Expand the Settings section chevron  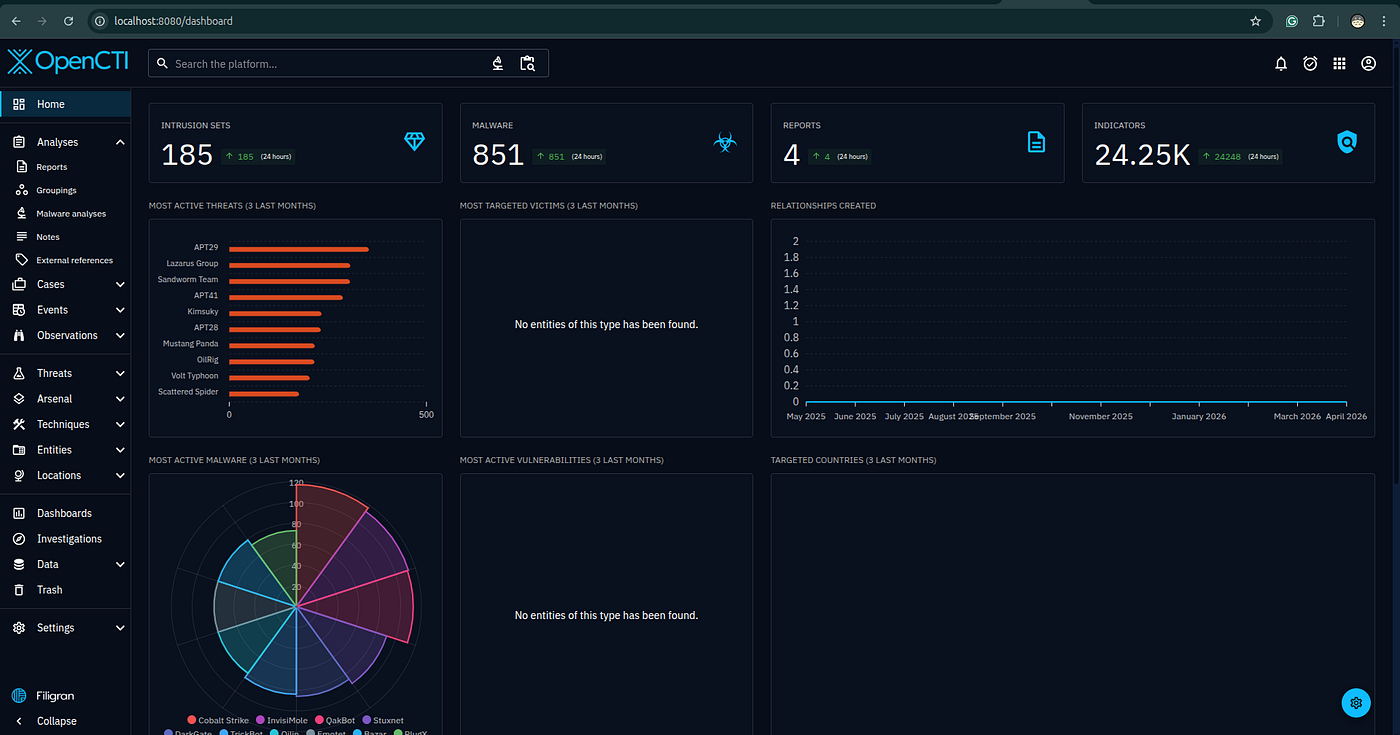[x=120, y=628]
